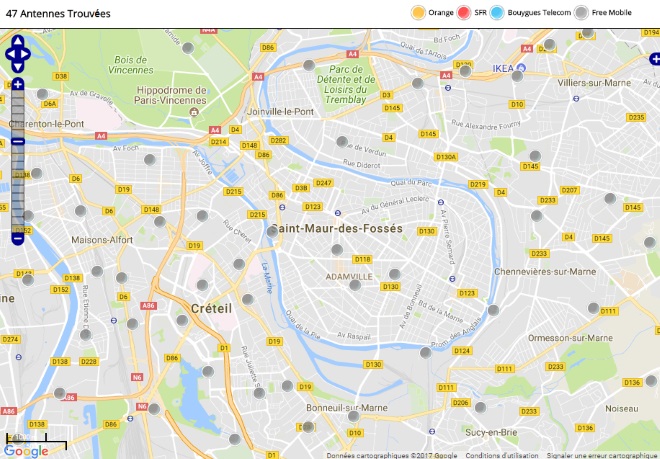Click the 'Chennevières-sur-Marne' label
Screen dimensions: 660x459
click(x=545, y=272)
